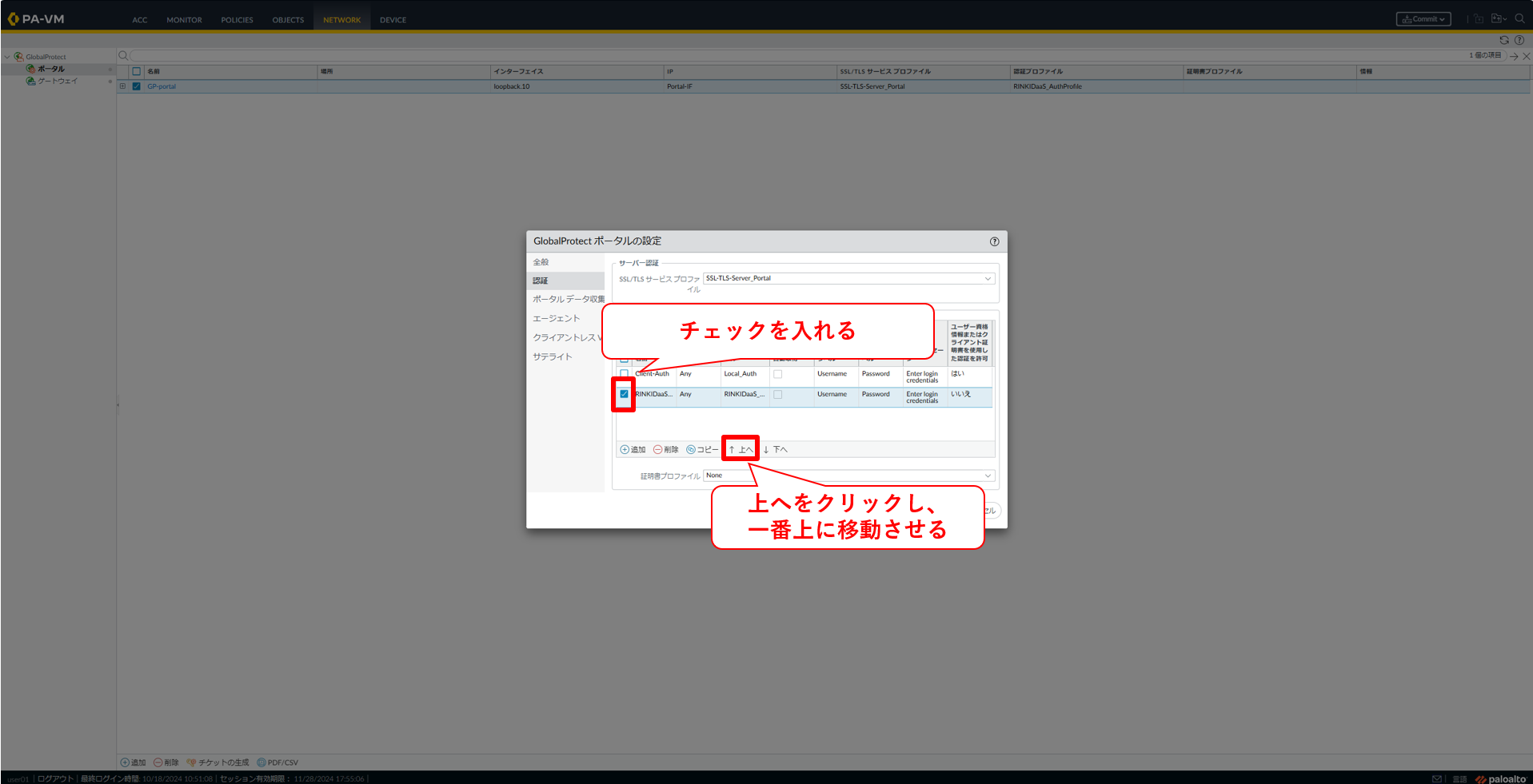
Task: Open the help icon below the Commit button
Action: tap(1519, 40)
